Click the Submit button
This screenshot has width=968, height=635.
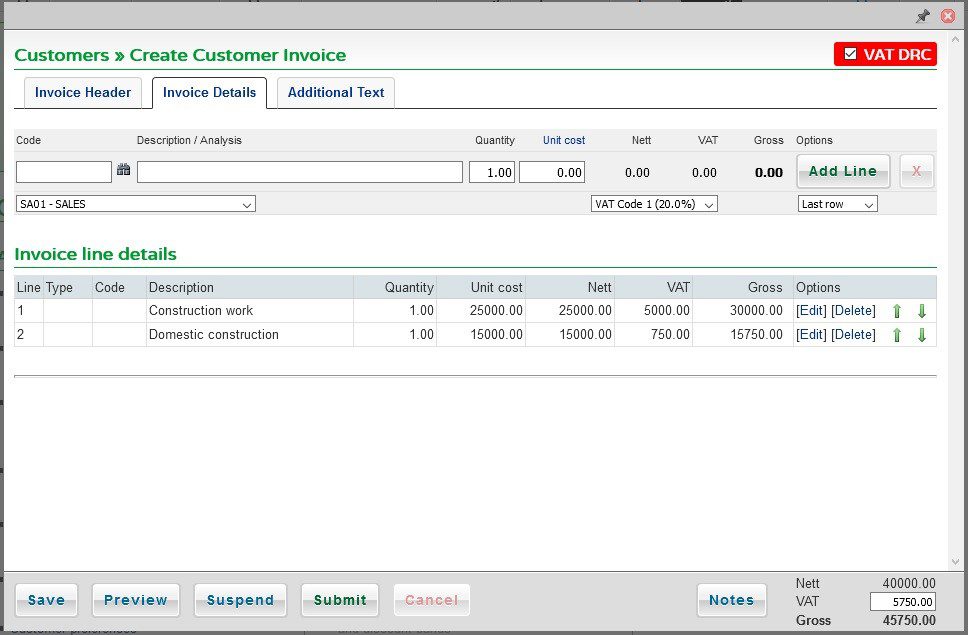tap(340, 600)
